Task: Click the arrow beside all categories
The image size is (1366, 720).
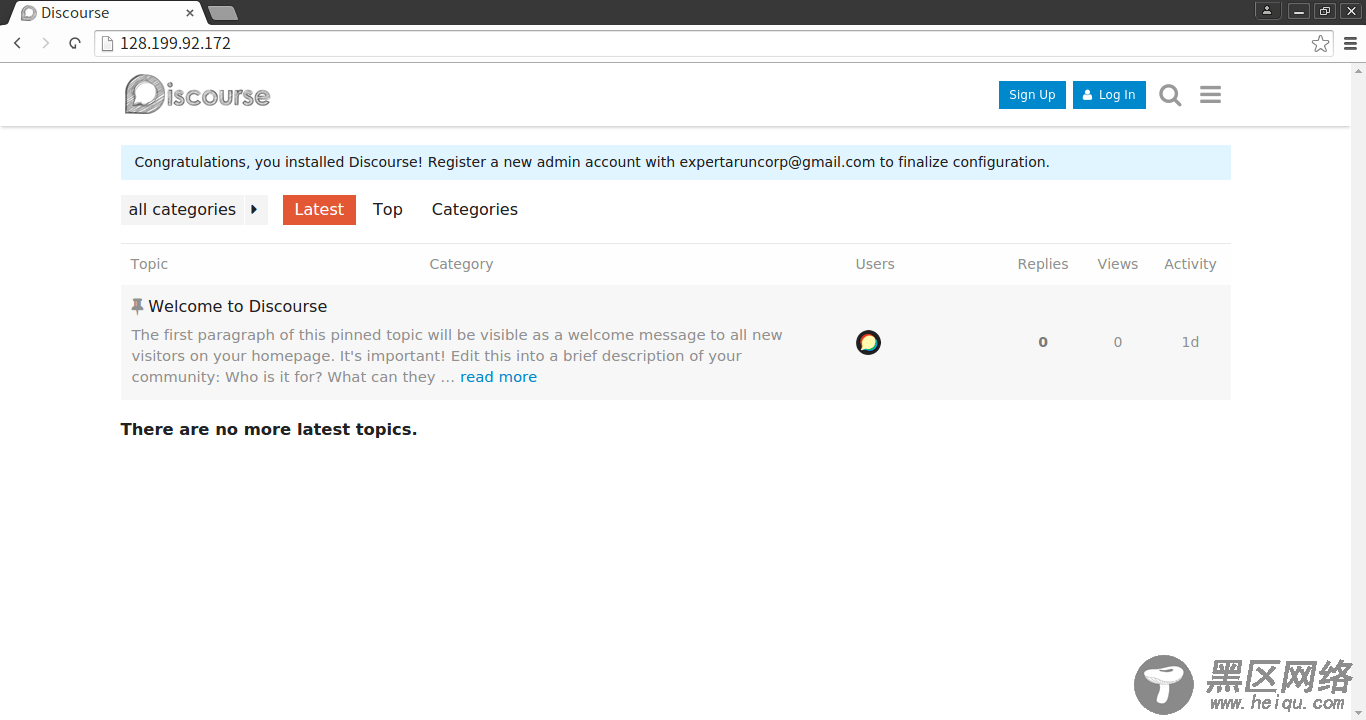Action: click(255, 210)
